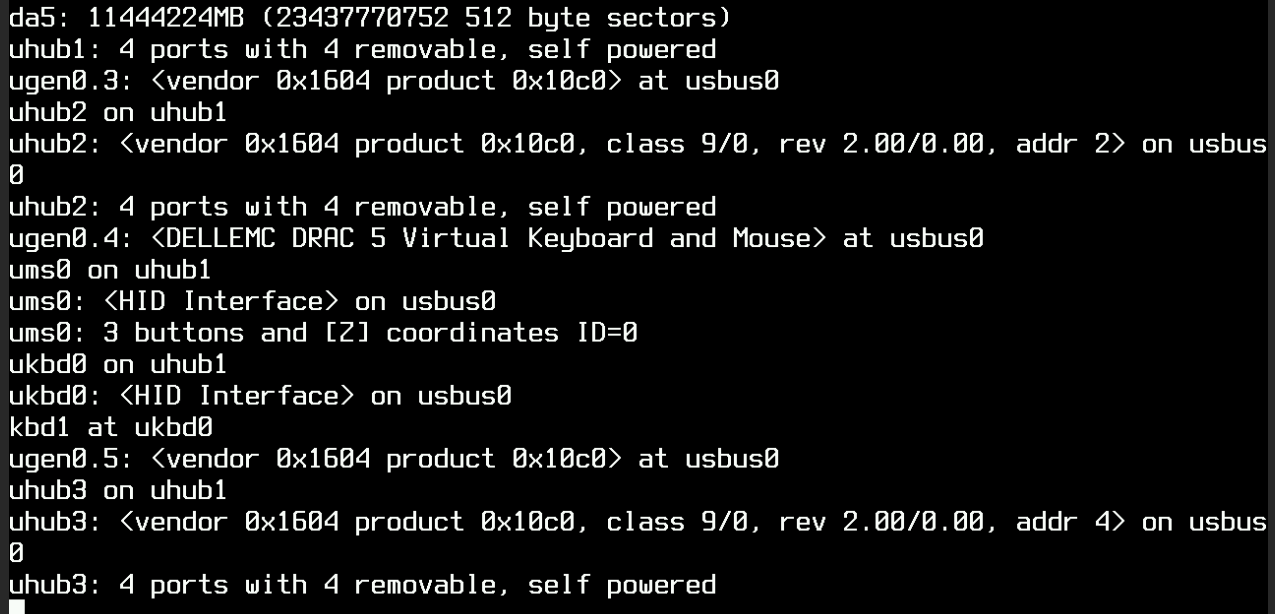1275x614 pixels.
Task: Click the "ukbd0 on uhub1" line
Action: point(117,364)
